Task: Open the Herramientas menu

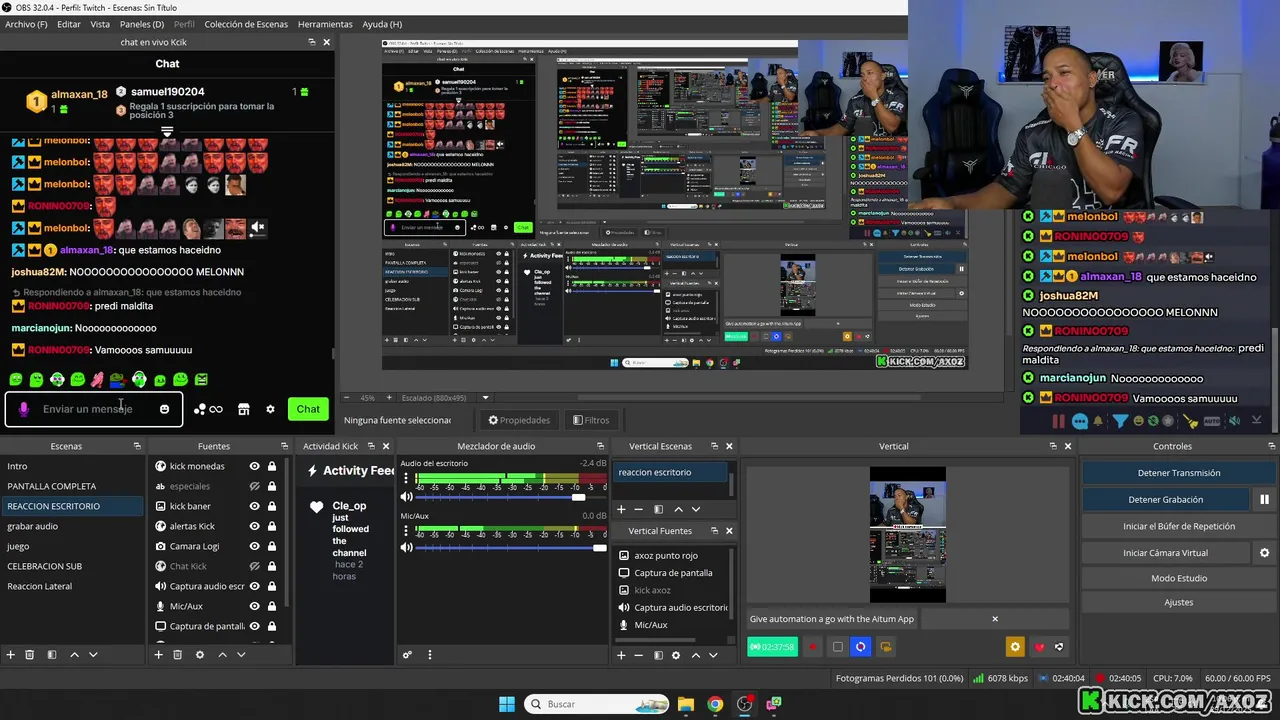Action: 325,24
